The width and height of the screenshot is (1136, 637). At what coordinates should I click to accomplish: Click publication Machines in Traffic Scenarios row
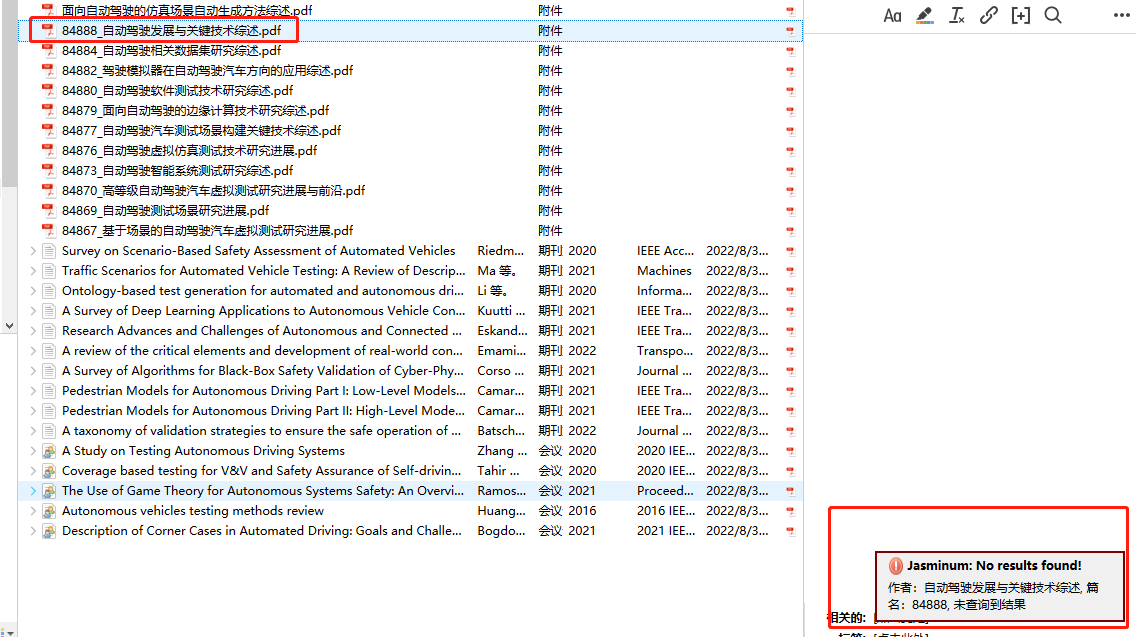tap(664, 271)
